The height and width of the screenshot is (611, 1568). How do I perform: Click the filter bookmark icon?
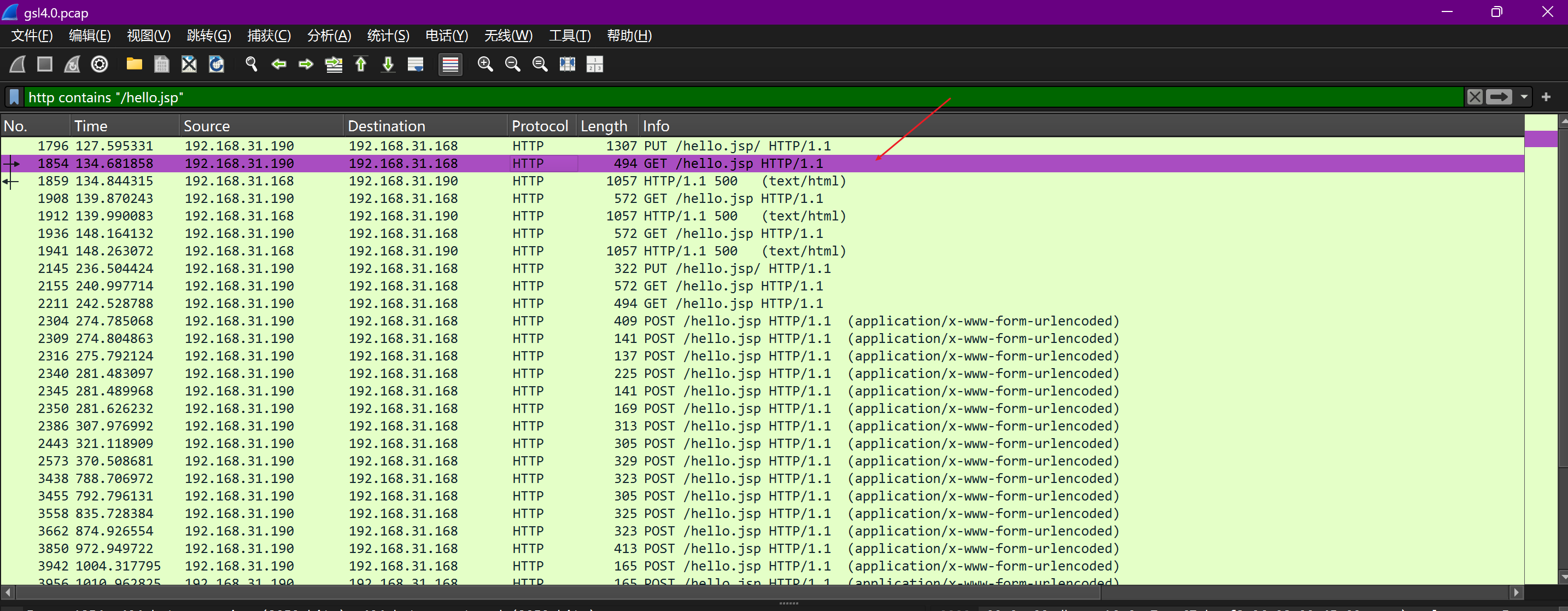[15, 97]
